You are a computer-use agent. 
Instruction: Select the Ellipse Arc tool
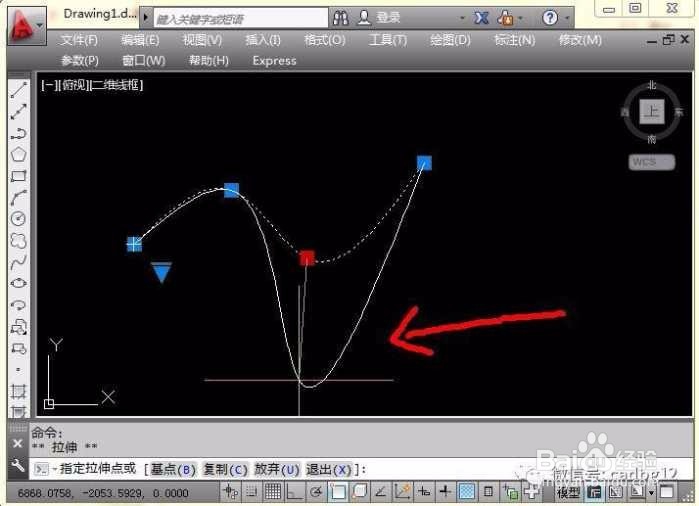18,305
